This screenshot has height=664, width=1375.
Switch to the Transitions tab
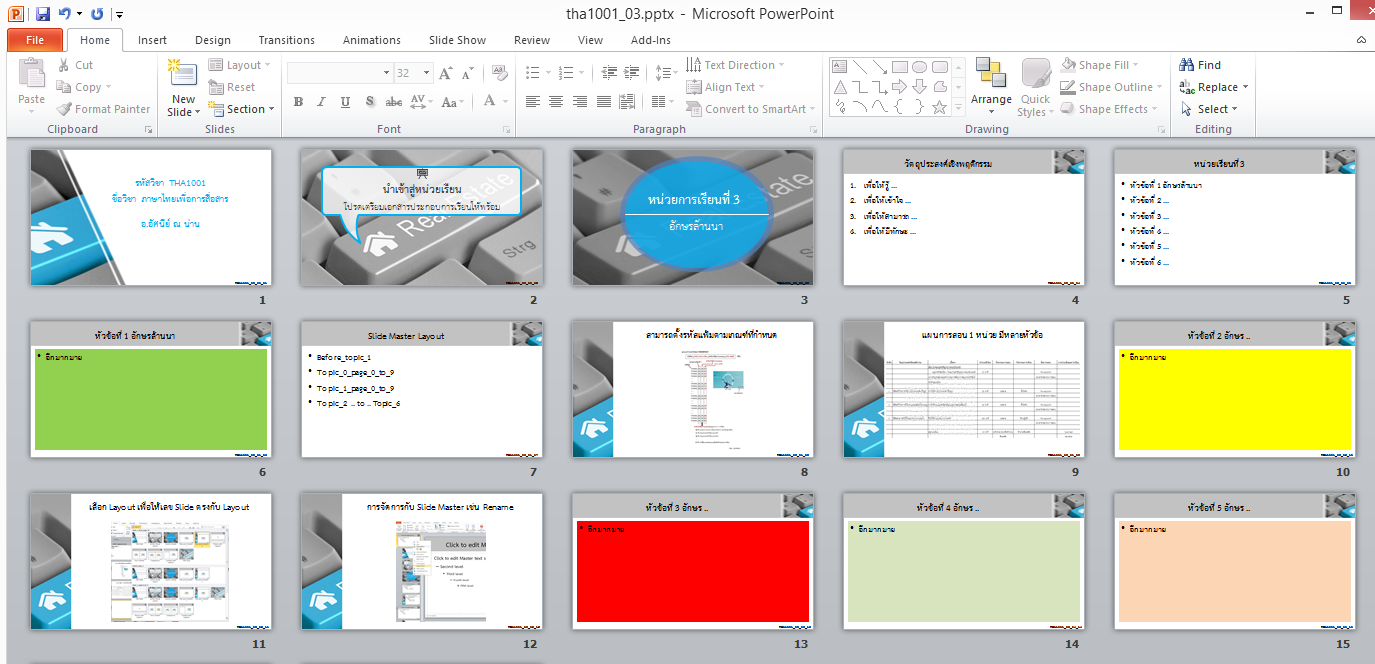tap(286, 40)
